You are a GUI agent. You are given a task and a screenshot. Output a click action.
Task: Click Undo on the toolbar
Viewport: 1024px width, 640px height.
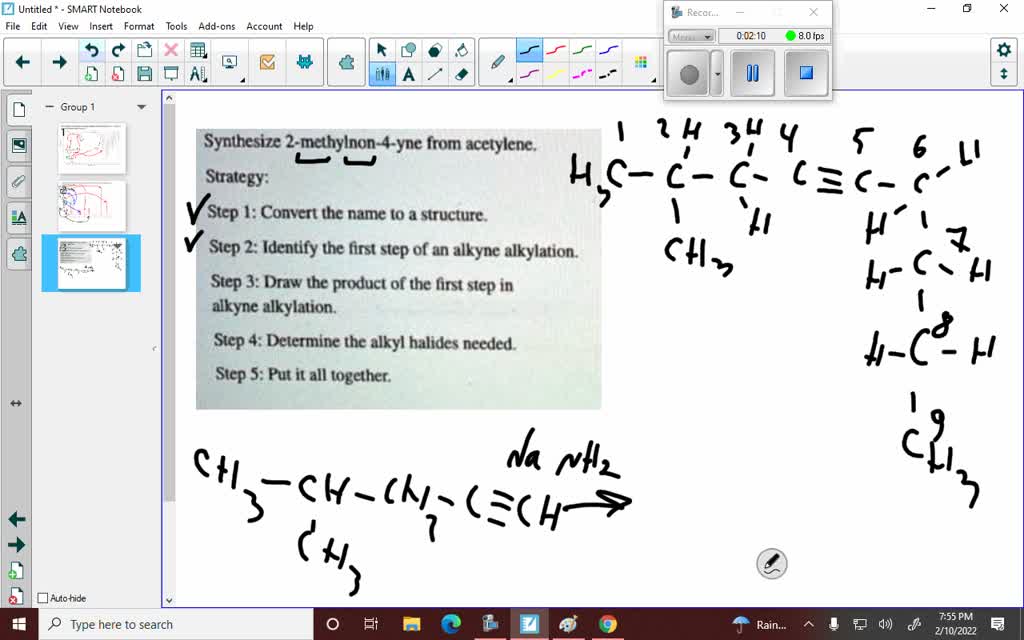91,48
